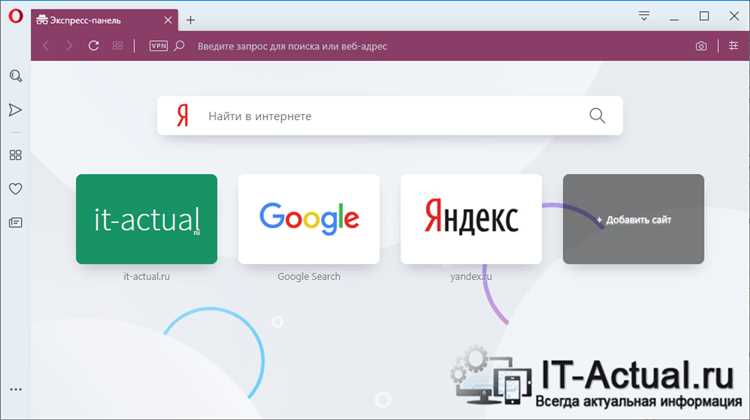Click the yandex.ru label
The image size is (750, 420).
(x=471, y=276)
